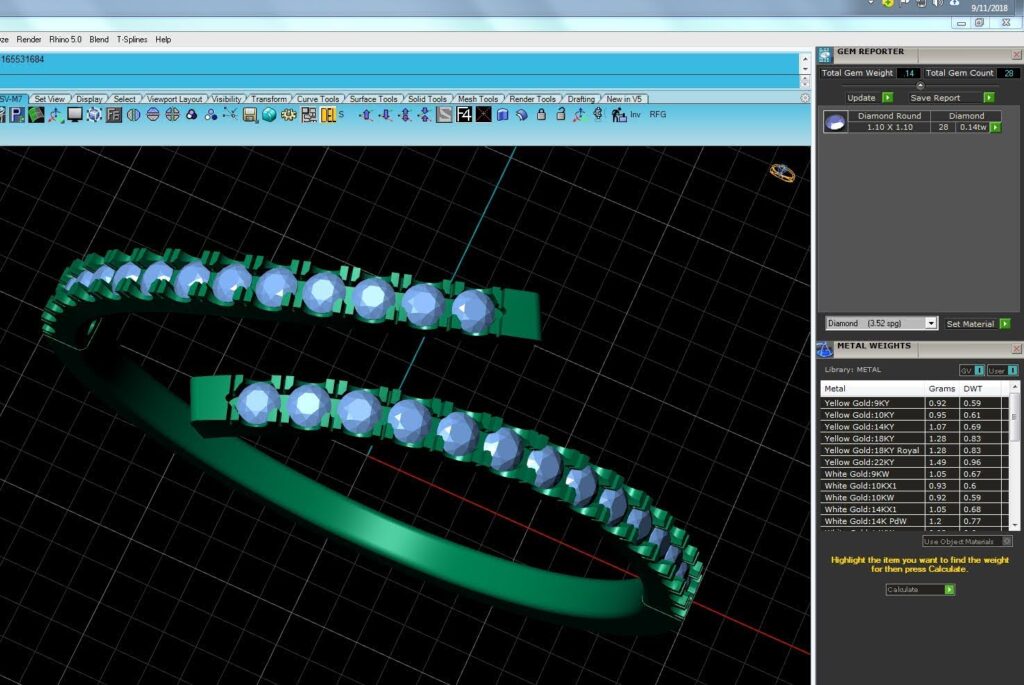Click the Calculate button label
The width and height of the screenshot is (1024, 685).
[903, 590]
